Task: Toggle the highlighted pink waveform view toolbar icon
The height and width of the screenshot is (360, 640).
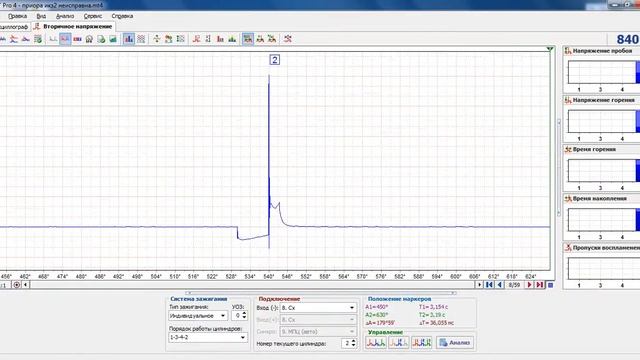Action: click(x=65, y=39)
